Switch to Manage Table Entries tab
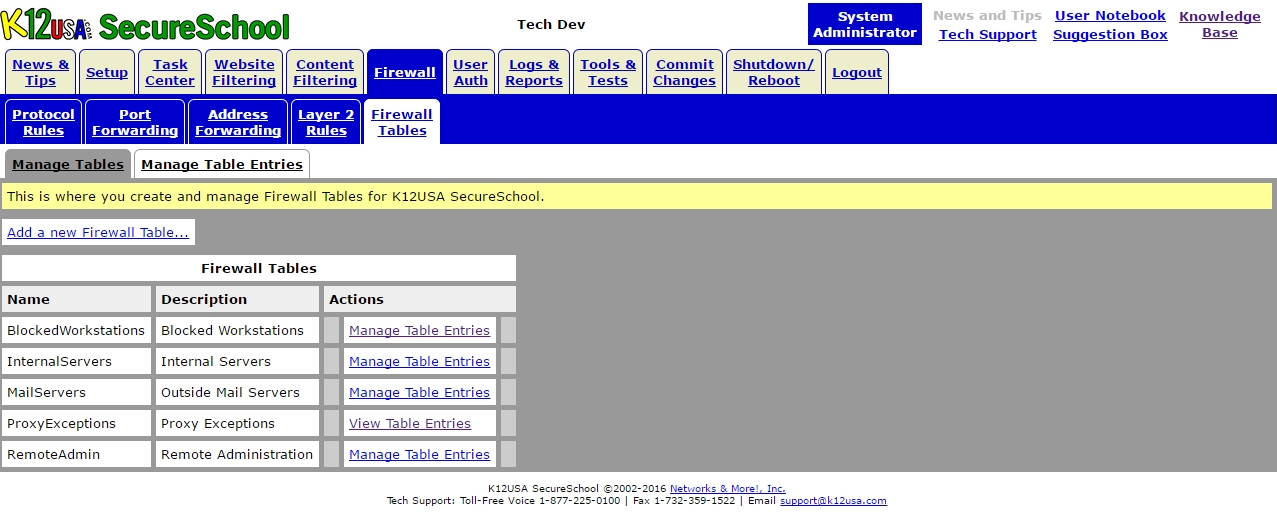 [x=221, y=164]
